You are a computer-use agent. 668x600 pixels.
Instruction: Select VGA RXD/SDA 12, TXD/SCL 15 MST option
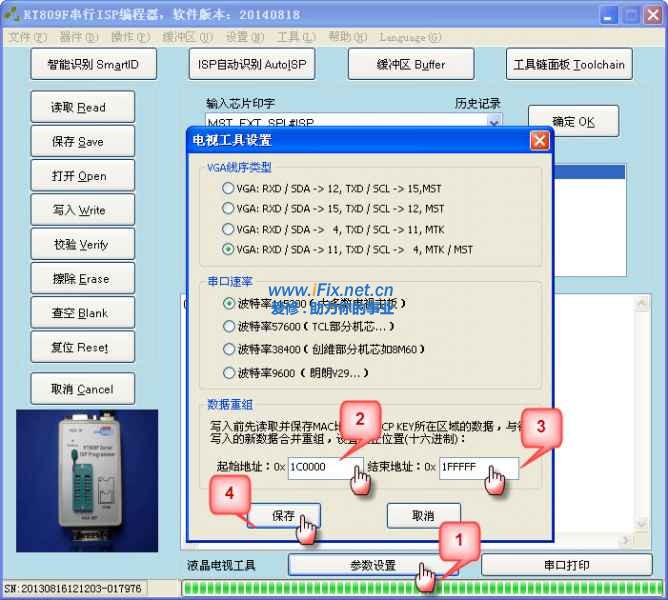point(229,188)
